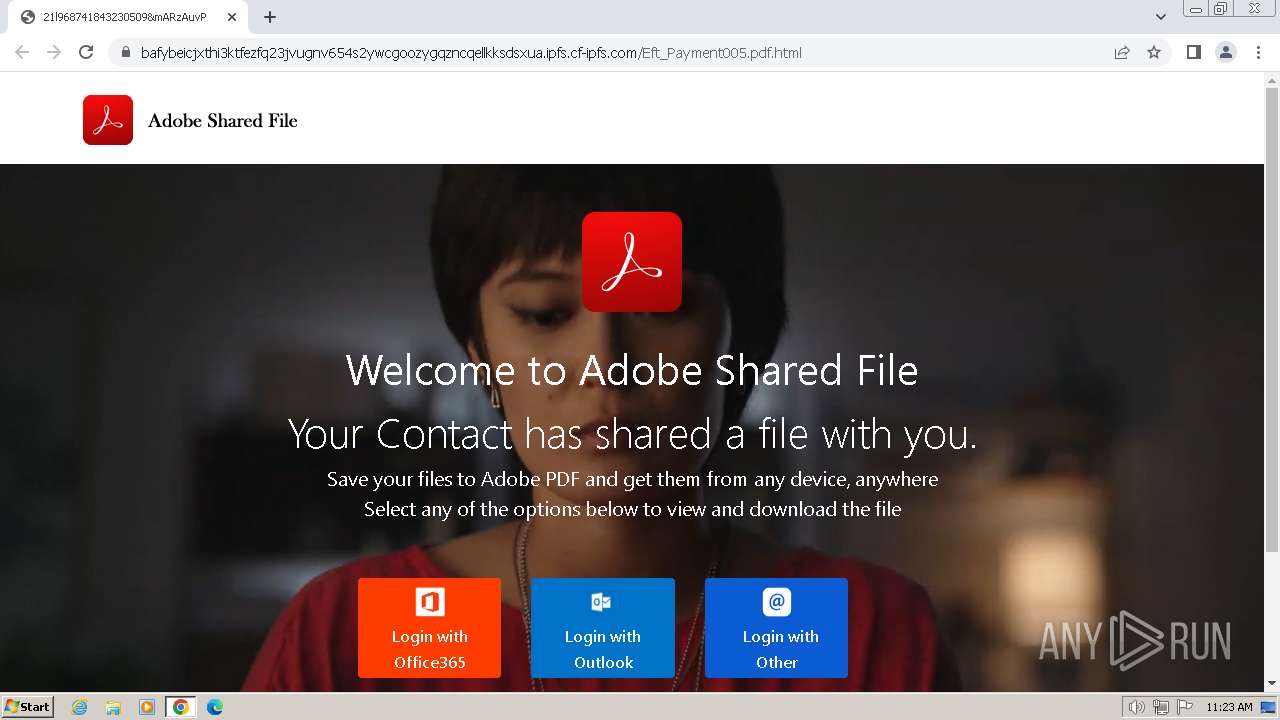Viewport: 1280px width, 720px height.
Task: Open Chrome's three-dot menu
Action: tap(1258, 52)
